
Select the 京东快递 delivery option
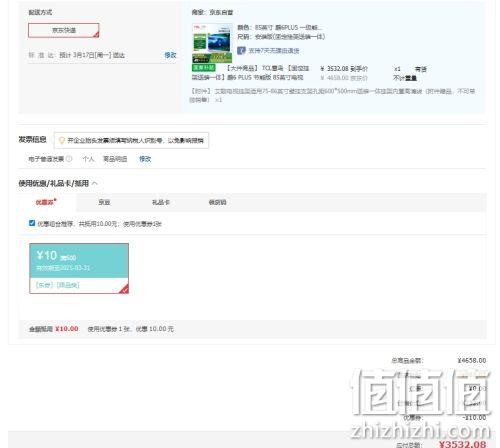pyautogui.click(x=64, y=30)
